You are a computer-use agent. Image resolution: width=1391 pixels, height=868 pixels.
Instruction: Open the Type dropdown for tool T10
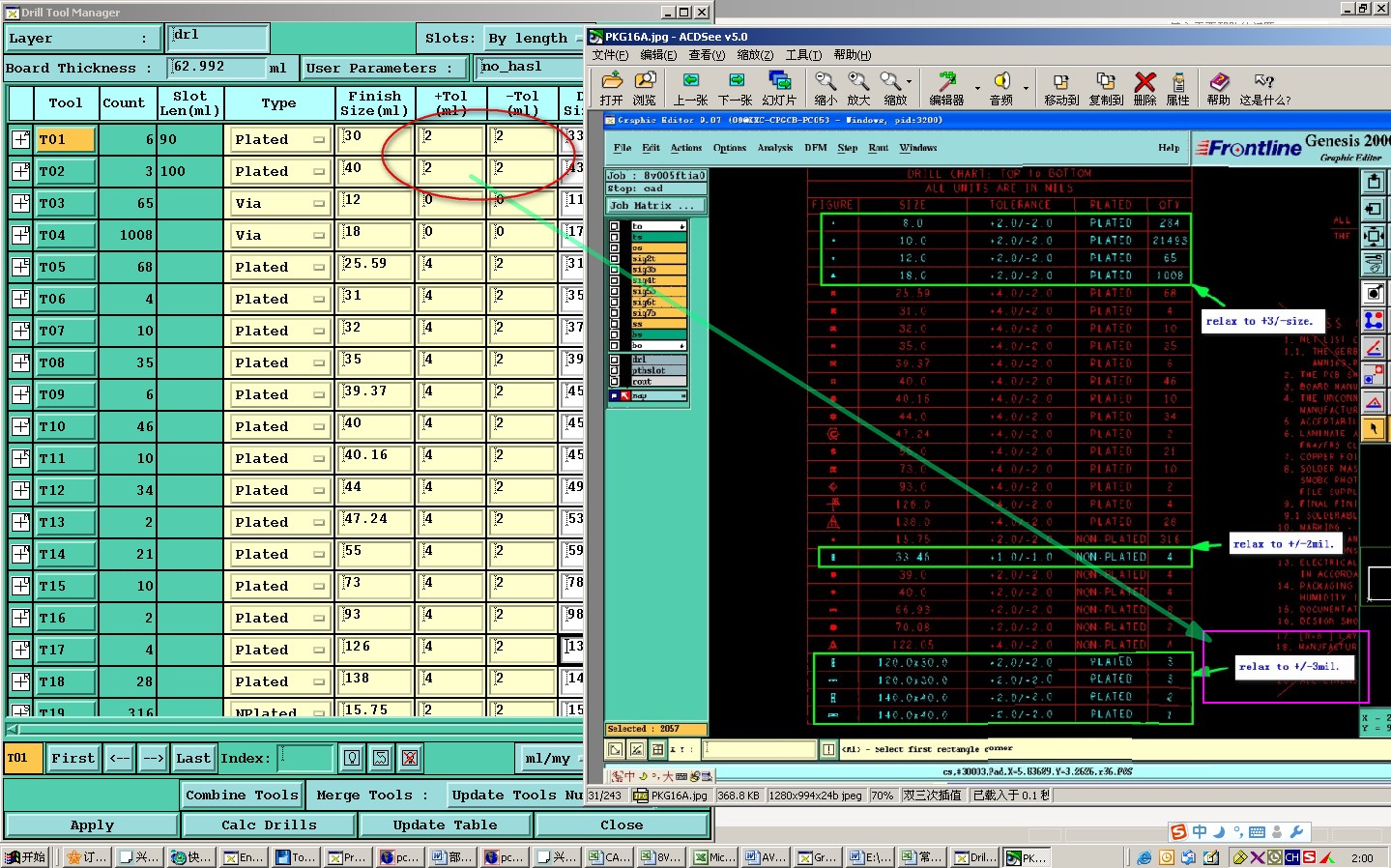[279, 426]
